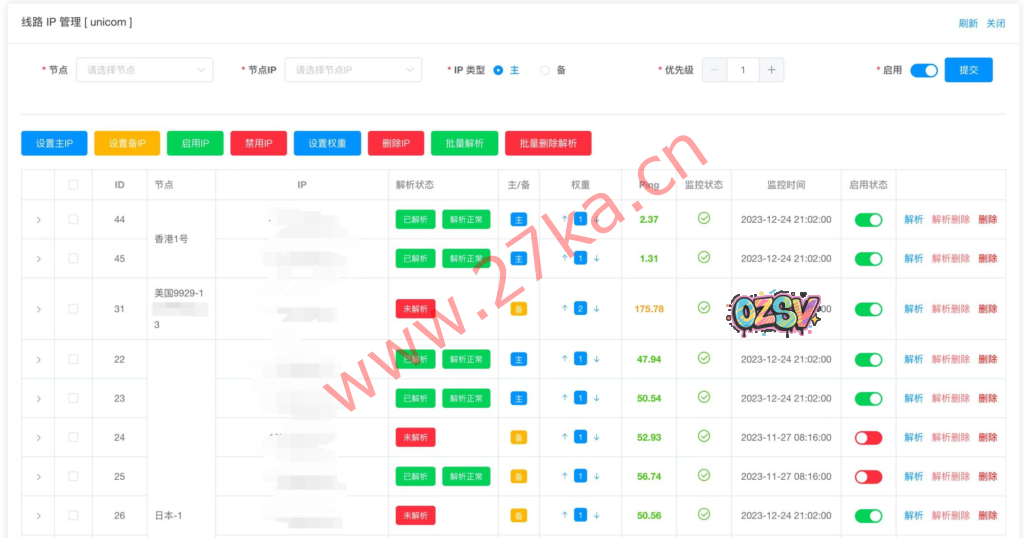Click monitor status check icon row 24
The width and height of the screenshot is (1024, 538).
point(703,436)
